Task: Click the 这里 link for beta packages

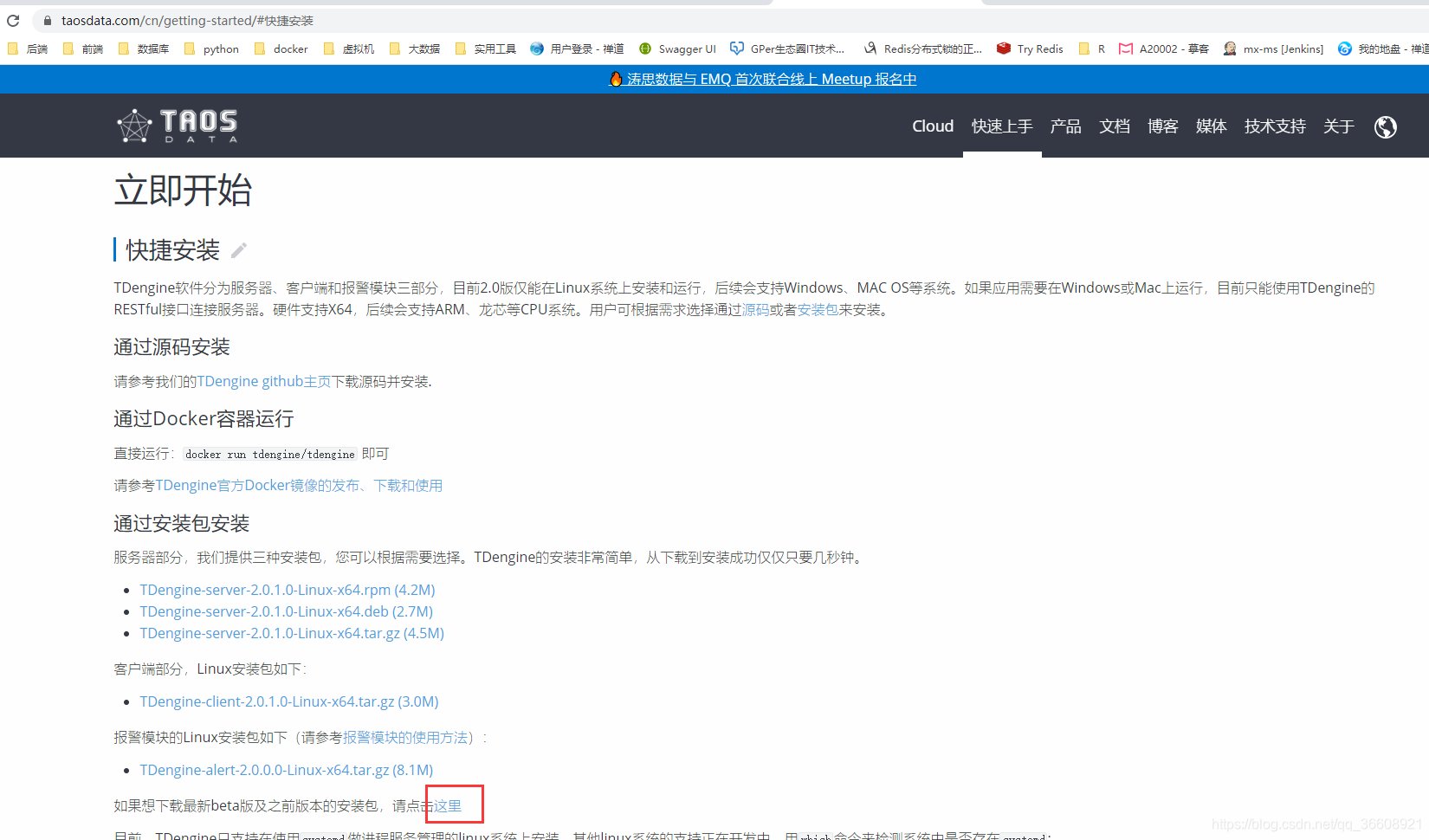Action: tap(448, 805)
